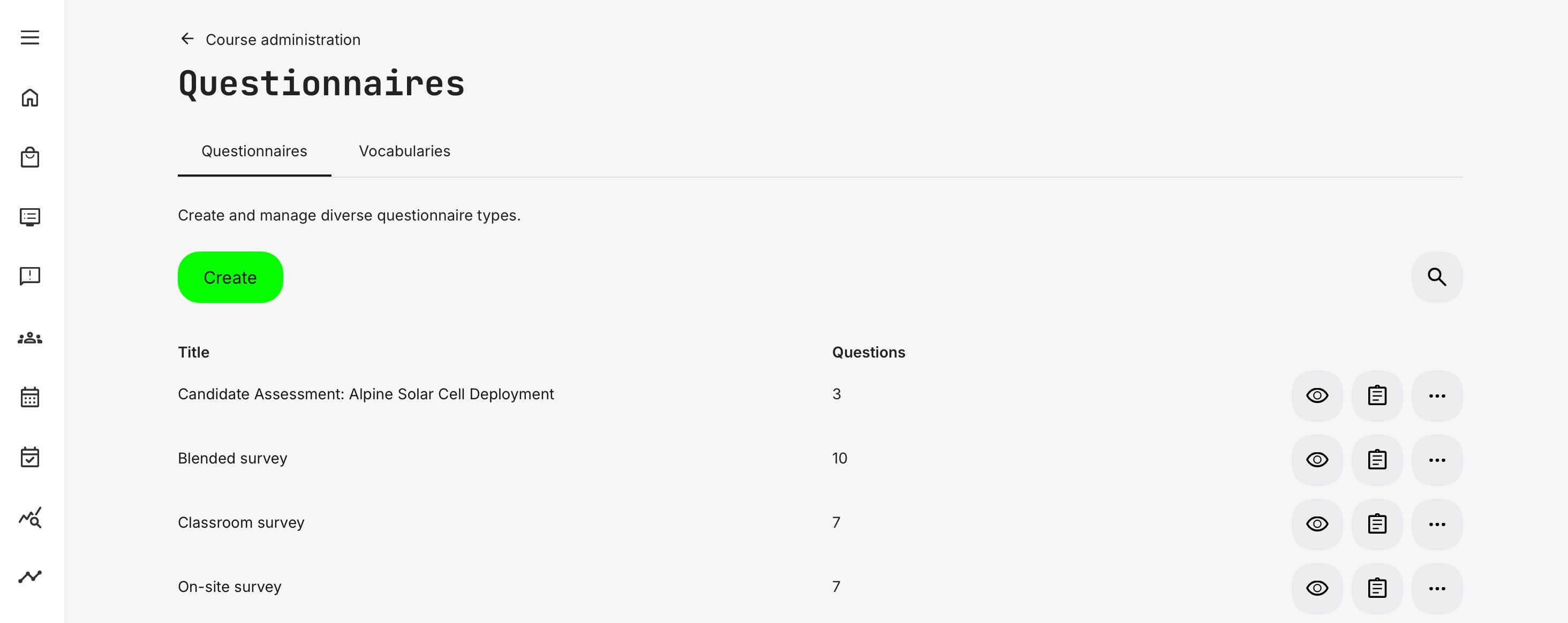Screen dimensions: 1568x623
Task: Click the green Create button
Action: click(x=230, y=277)
